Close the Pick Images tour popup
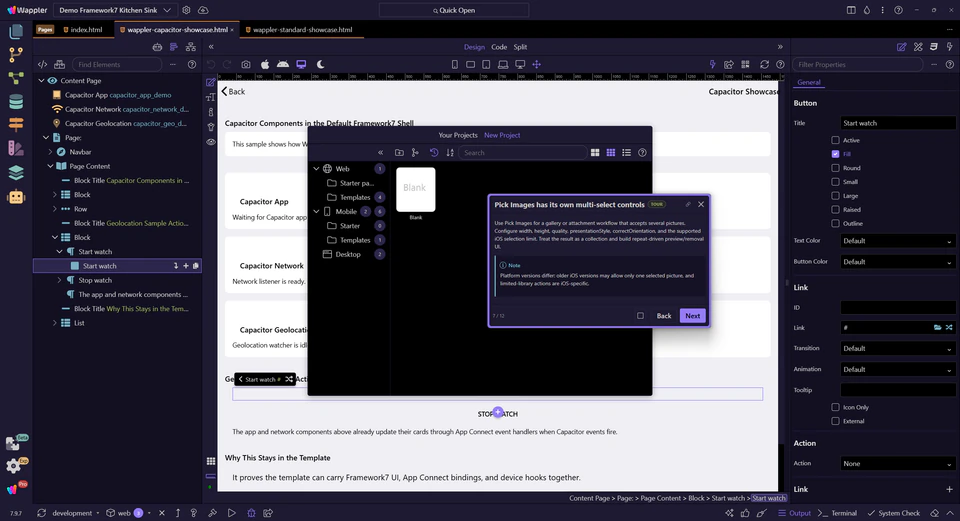This screenshot has height=521, width=960. tap(701, 204)
